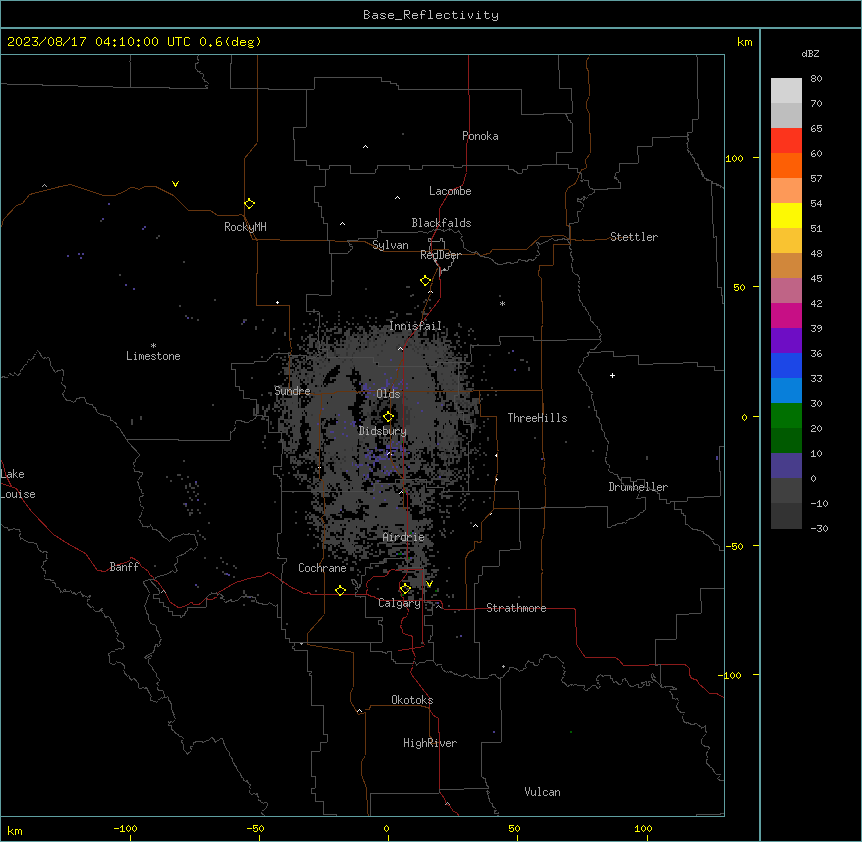This screenshot has height=842, width=862.
Task: Click the Blackfalds city label
Action: click(441, 223)
